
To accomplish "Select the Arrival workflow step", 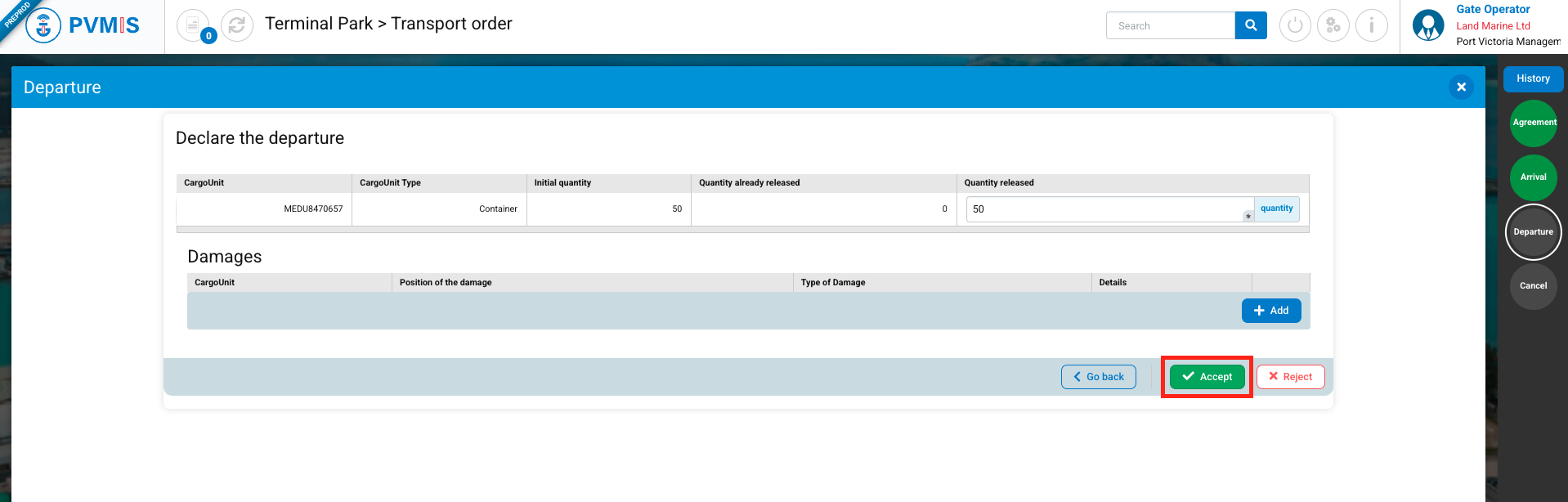I will point(1534,177).
